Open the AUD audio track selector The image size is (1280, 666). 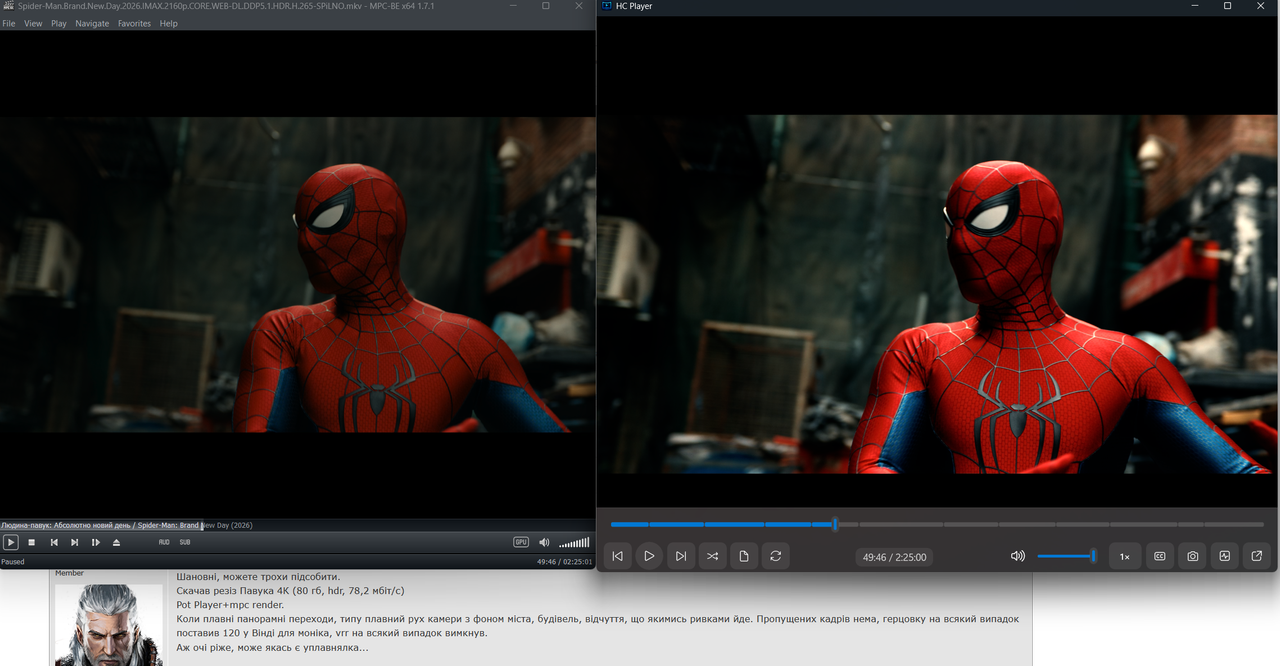164,542
